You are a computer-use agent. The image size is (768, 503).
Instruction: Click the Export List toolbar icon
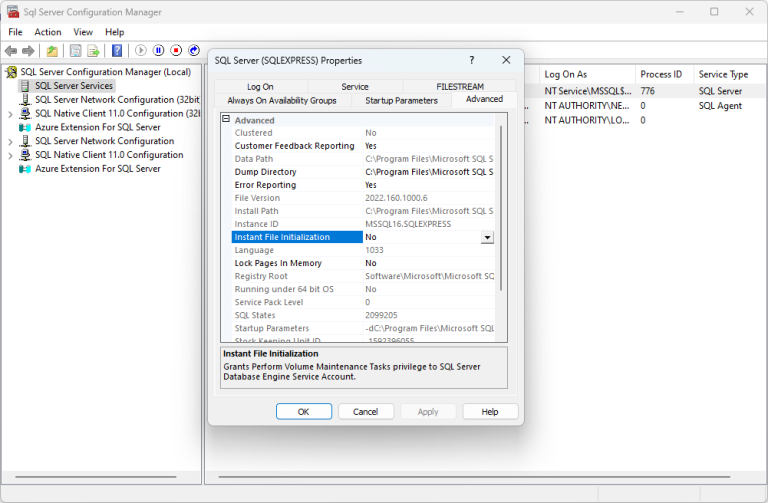pos(93,50)
